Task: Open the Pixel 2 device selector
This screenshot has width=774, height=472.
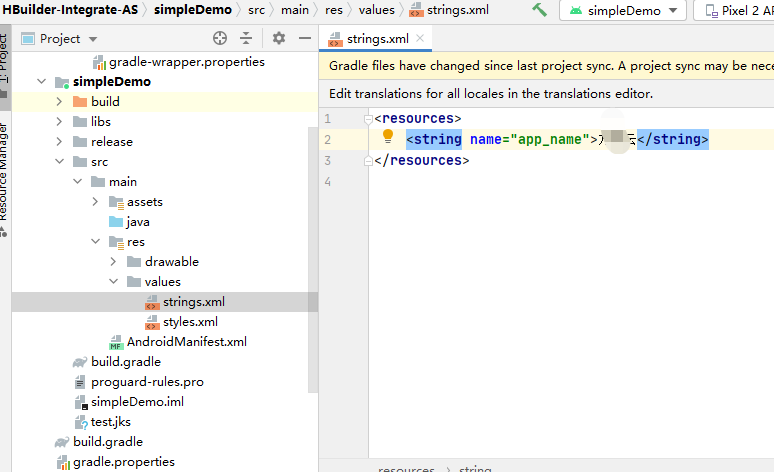Action: [734, 10]
